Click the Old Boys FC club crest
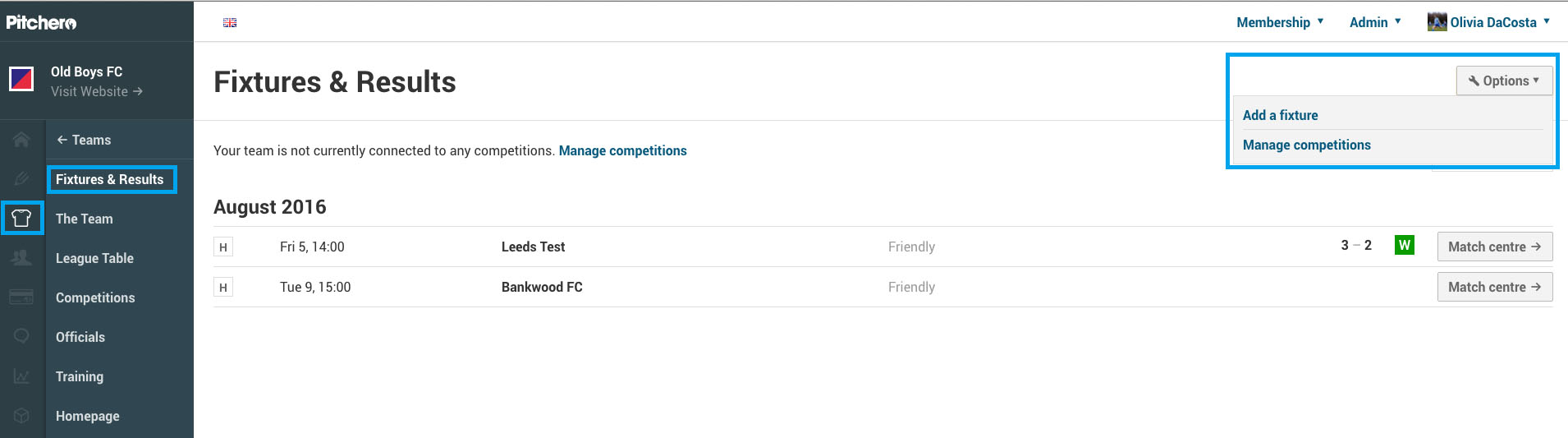This screenshot has width=1568, height=438. click(21, 80)
